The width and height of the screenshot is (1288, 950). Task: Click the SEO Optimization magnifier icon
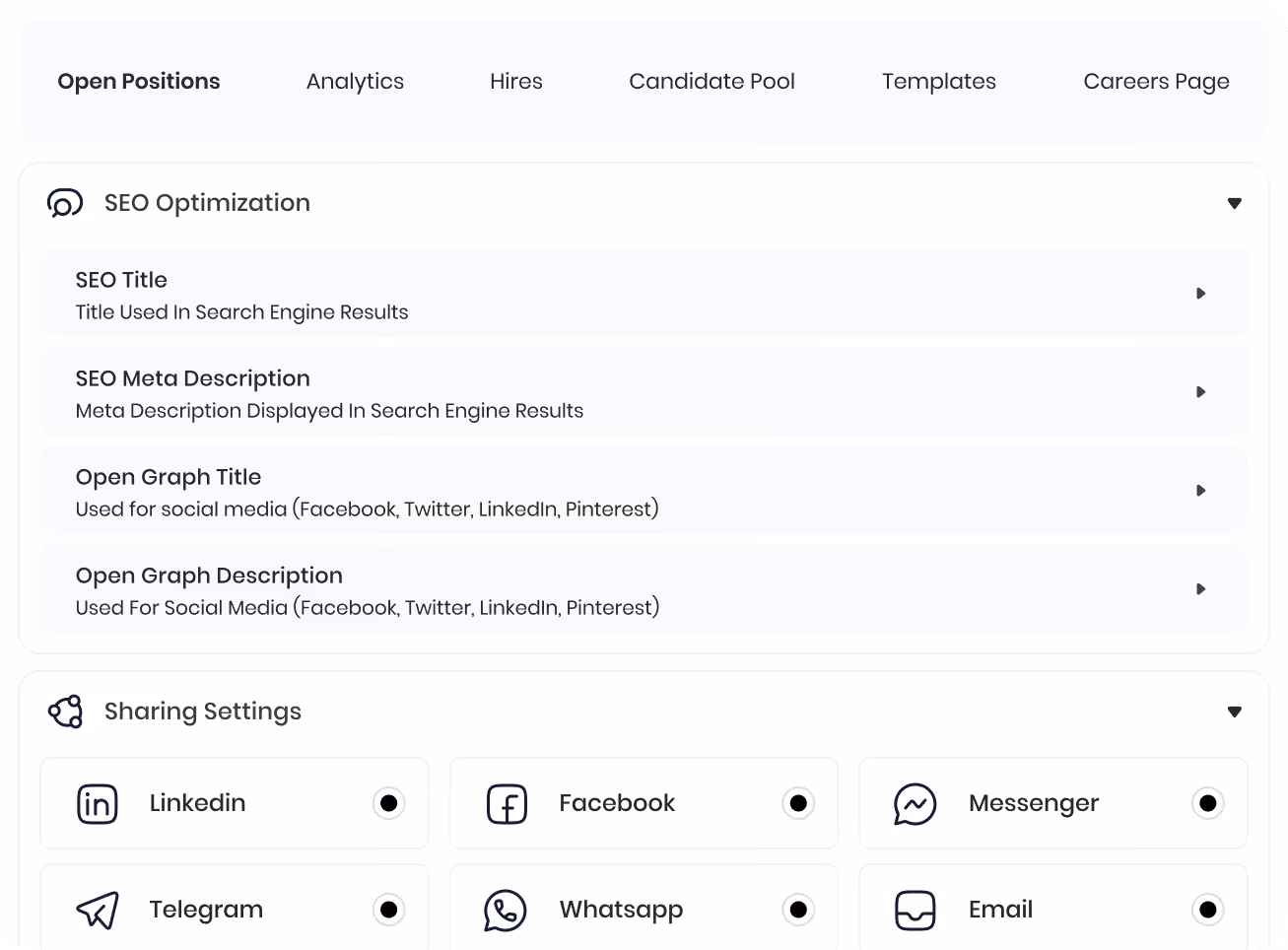point(65,203)
